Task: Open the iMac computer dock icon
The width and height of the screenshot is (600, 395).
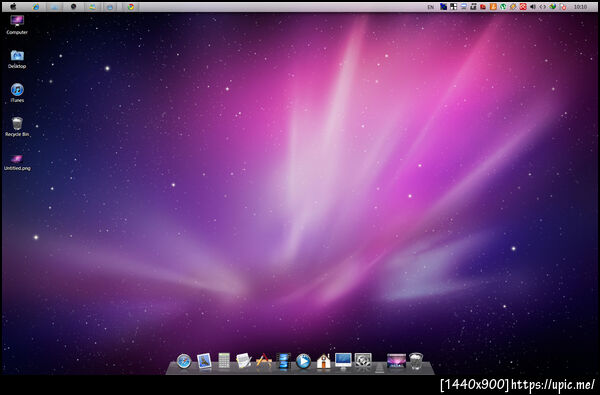Action: pos(343,361)
